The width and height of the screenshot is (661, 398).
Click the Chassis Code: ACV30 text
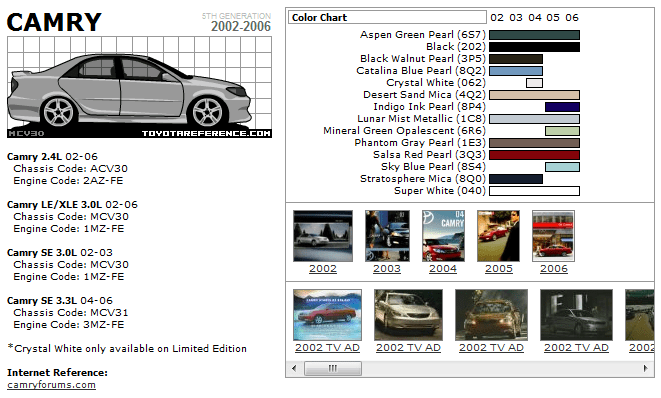(70, 169)
